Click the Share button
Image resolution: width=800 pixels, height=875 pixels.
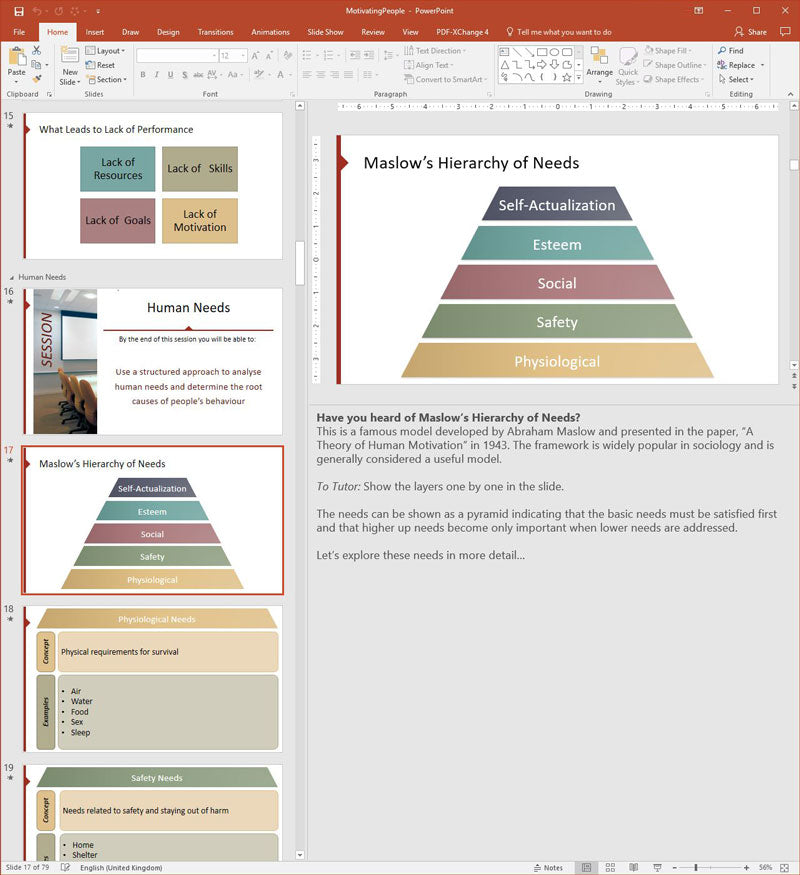751,32
